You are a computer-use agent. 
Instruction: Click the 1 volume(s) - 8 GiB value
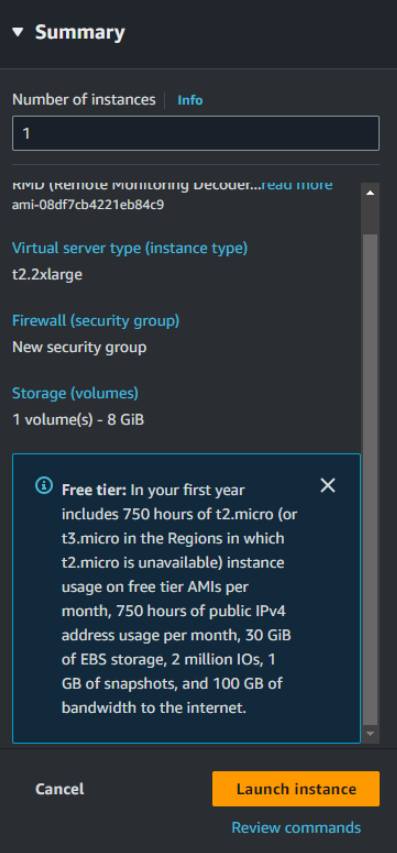coord(78,420)
